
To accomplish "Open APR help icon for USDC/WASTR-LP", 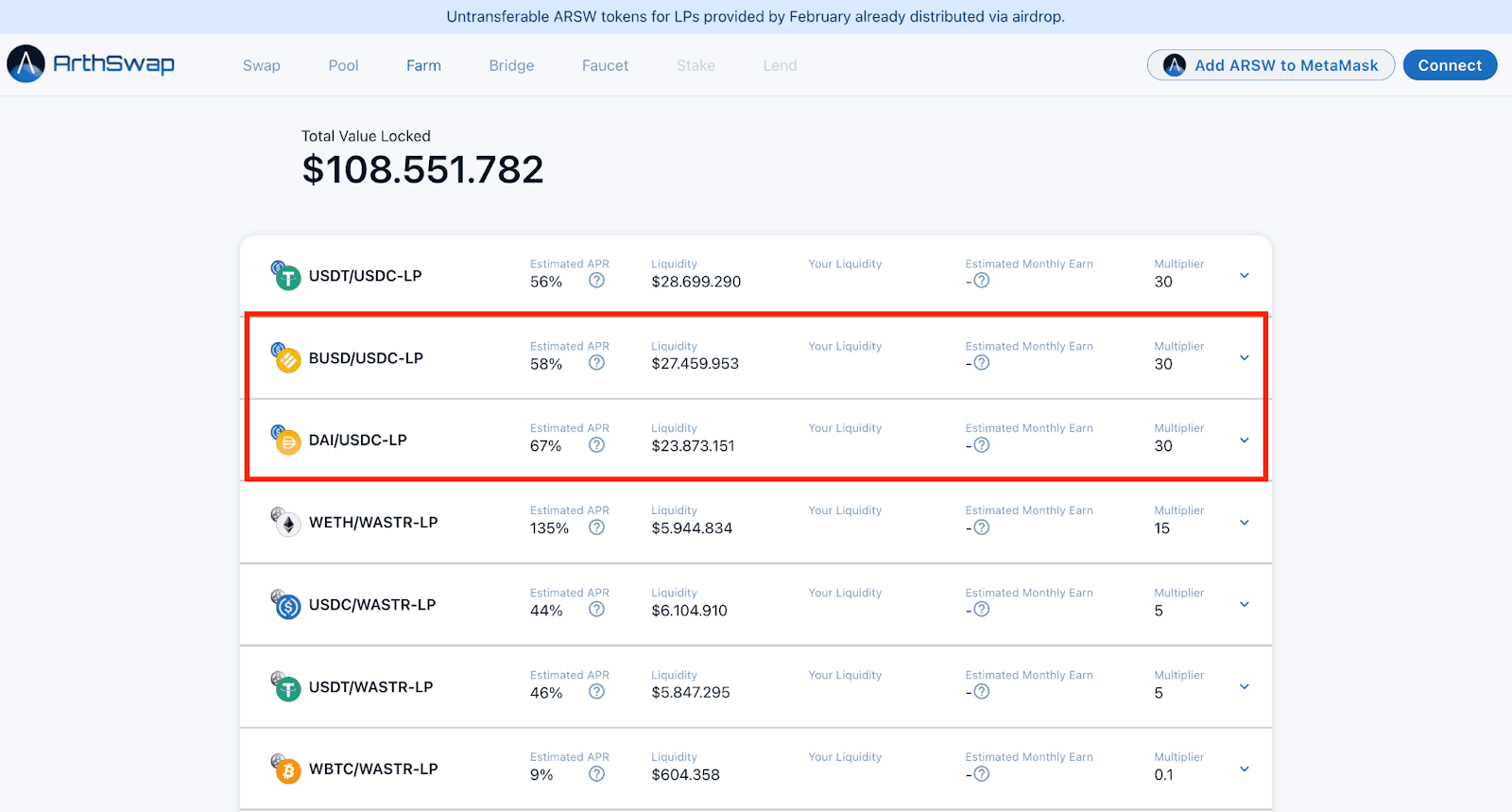I will pos(596,610).
